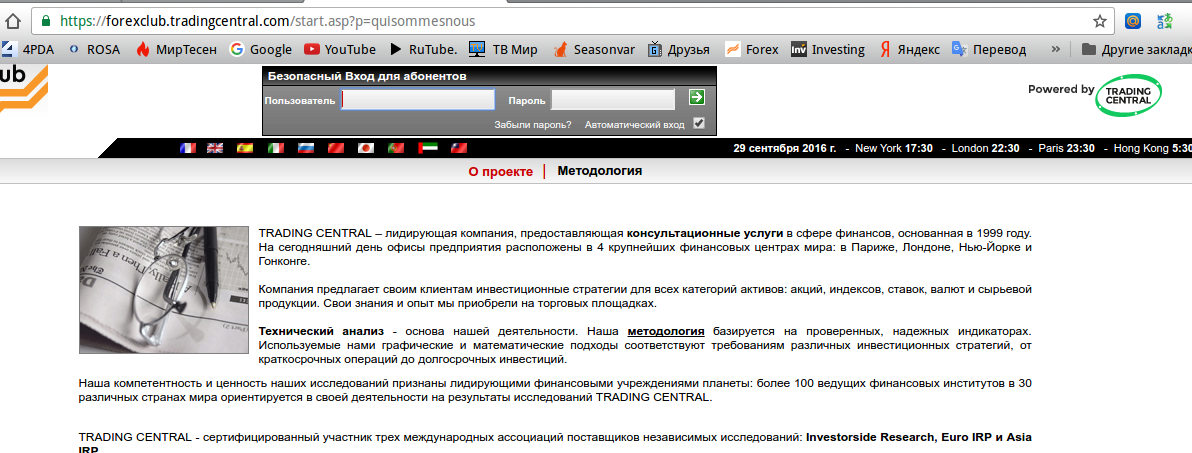This screenshot has width=1192, height=453.
Task: Select the Taiwan flag language
Action: click(458, 148)
